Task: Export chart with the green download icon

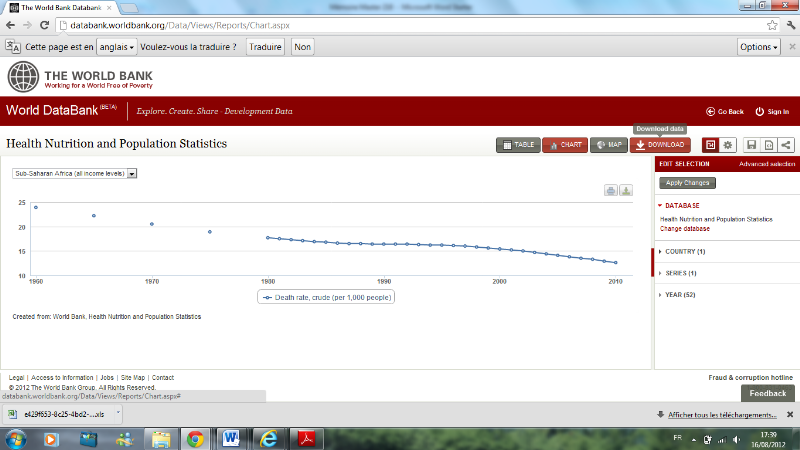Action: point(626,190)
